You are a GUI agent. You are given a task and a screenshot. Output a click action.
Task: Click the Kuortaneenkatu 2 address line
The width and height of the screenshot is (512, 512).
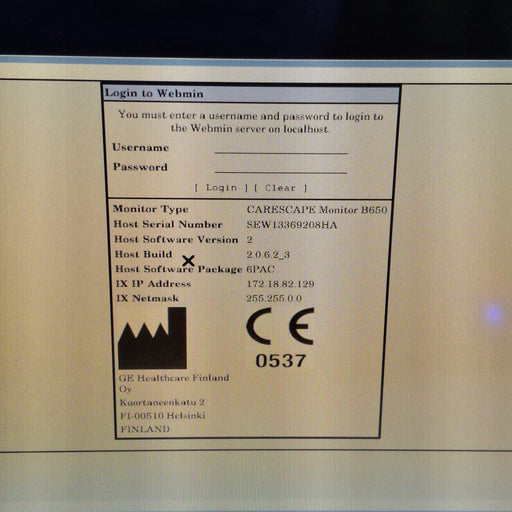click(162, 402)
